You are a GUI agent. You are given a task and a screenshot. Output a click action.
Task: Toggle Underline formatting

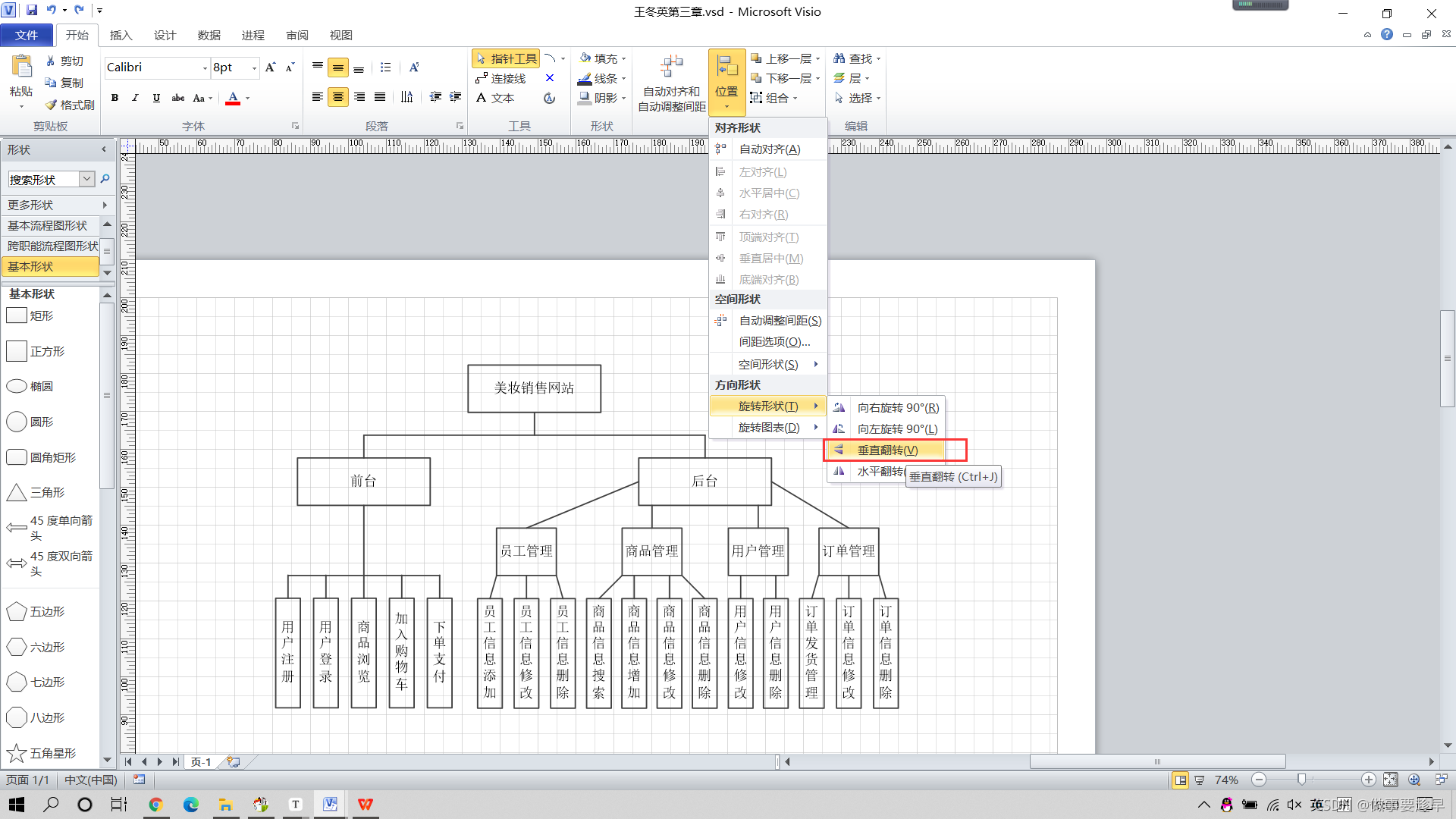(x=156, y=98)
